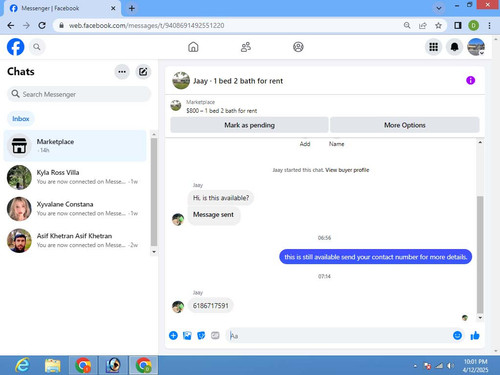Screen dimensions: 500x375
Task: Open the Groups icon in top navigation
Action: point(298,47)
